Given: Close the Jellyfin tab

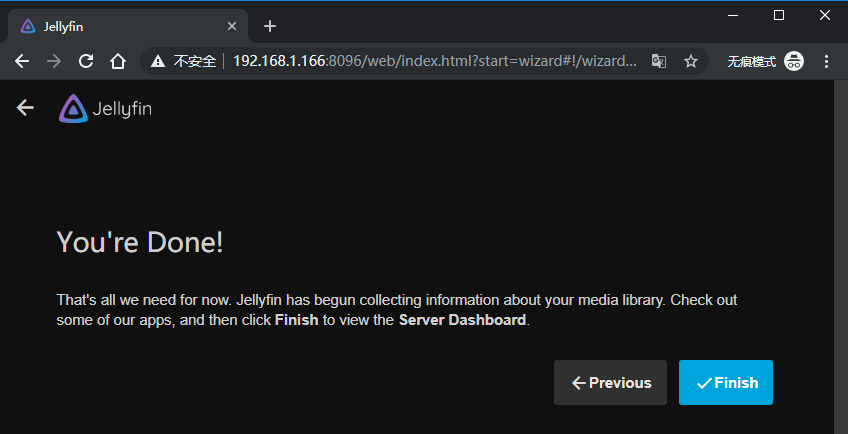Looking at the screenshot, I should click(x=232, y=26).
